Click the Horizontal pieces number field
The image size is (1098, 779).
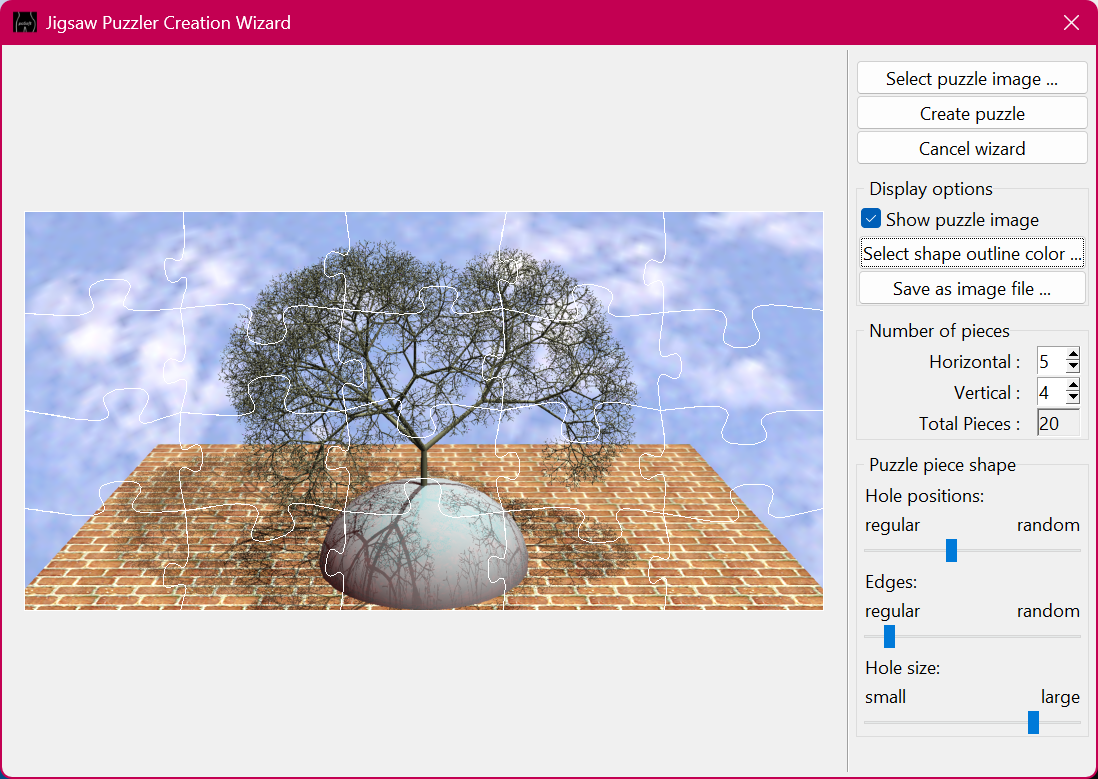pyautogui.click(x=1050, y=361)
